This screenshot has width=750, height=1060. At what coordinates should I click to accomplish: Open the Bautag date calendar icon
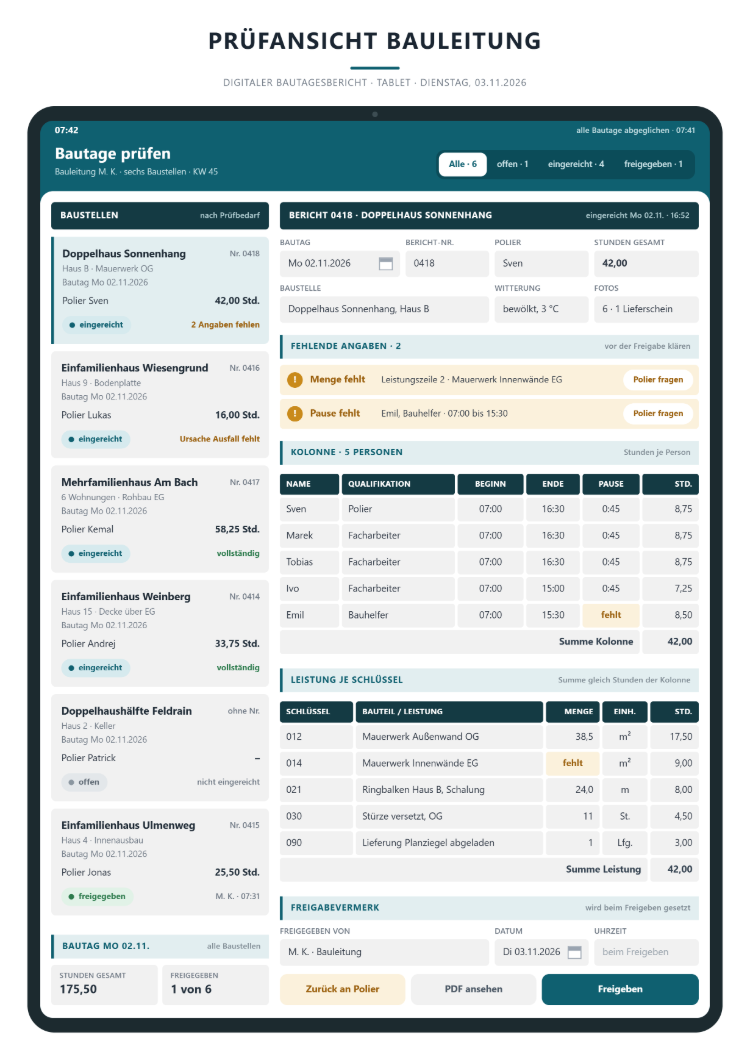(385, 264)
